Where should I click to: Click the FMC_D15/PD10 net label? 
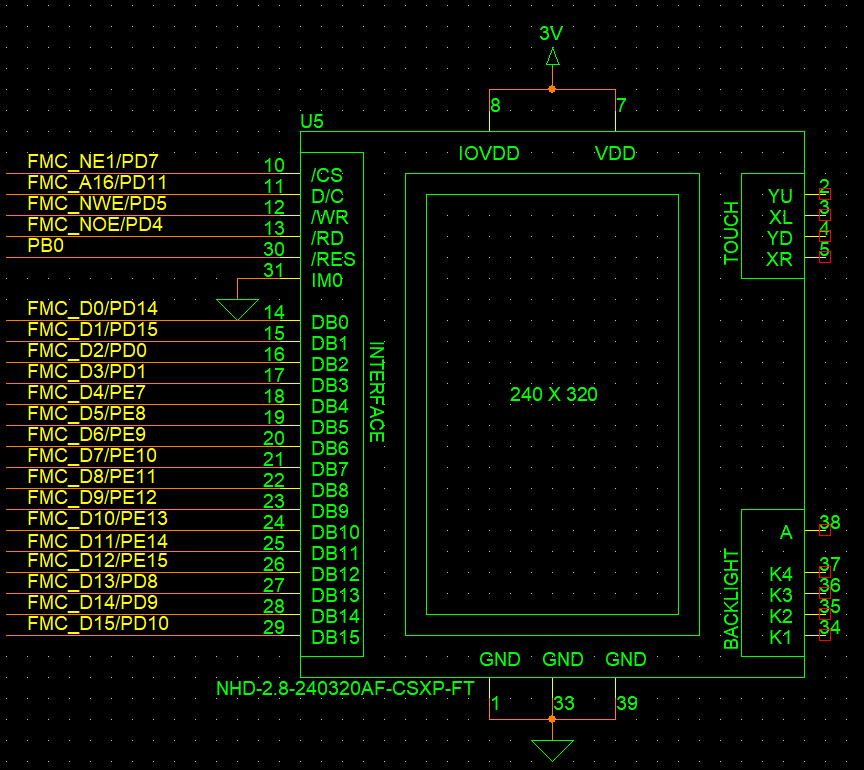coord(98,623)
